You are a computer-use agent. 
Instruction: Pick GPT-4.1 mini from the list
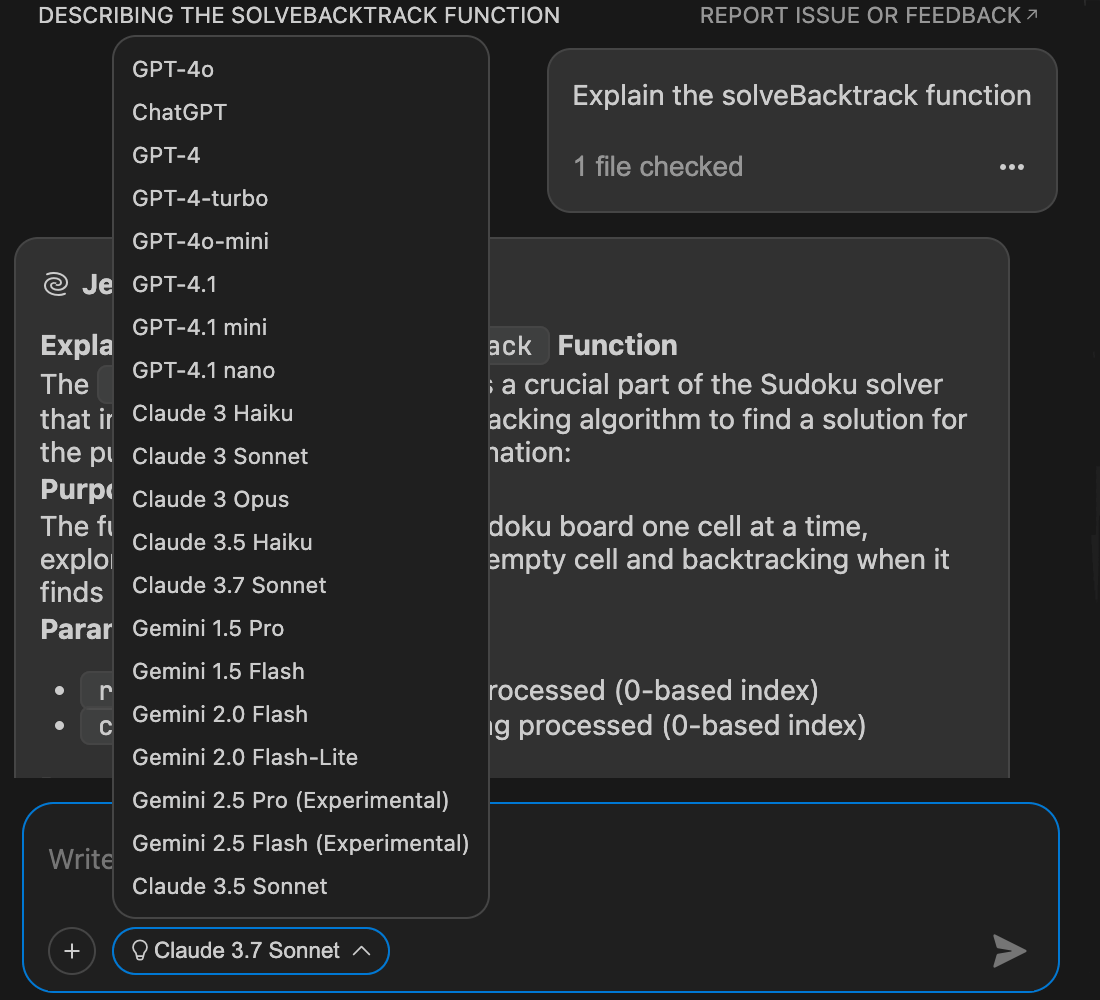[x=200, y=327]
